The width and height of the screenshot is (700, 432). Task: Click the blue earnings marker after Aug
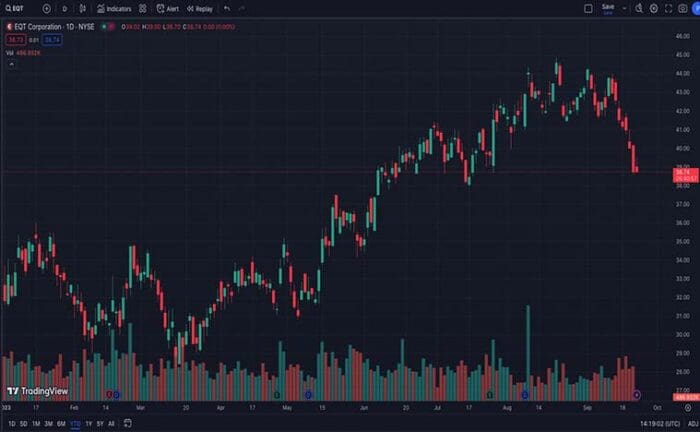point(525,395)
